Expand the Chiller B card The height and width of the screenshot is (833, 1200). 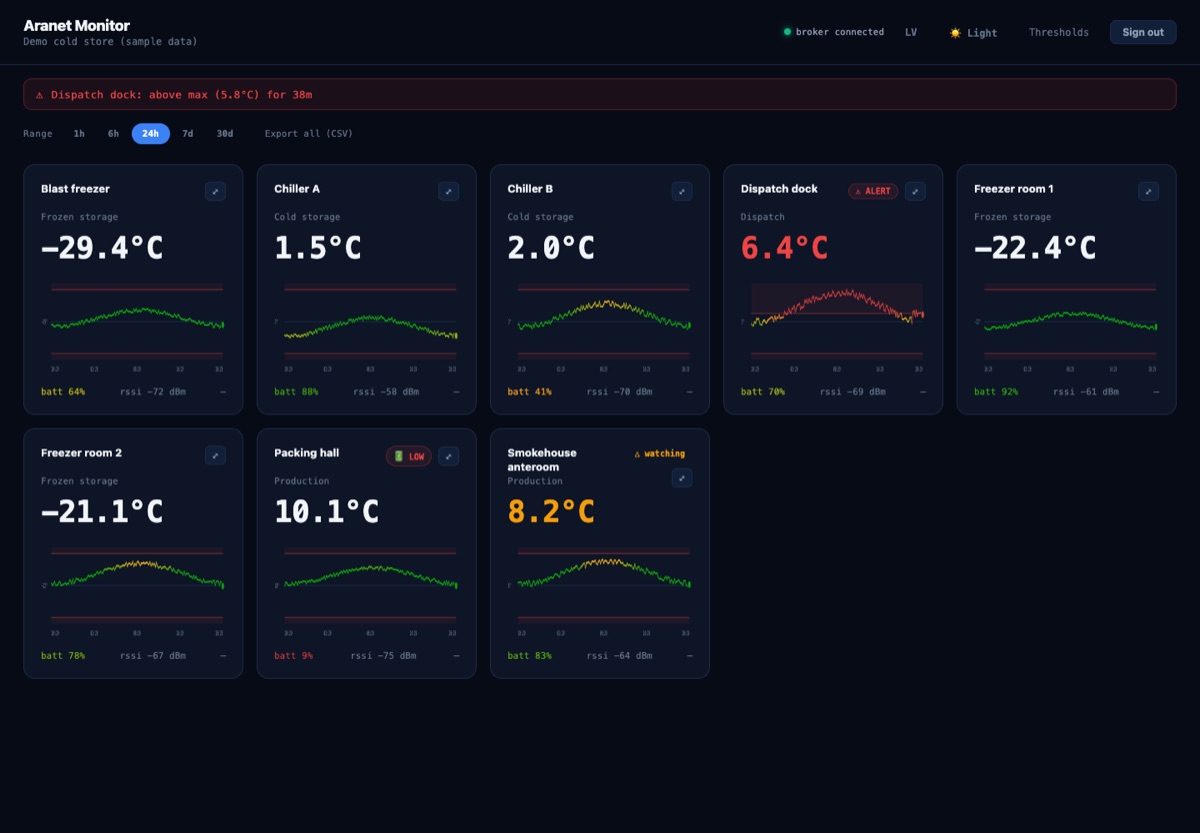coord(682,191)
